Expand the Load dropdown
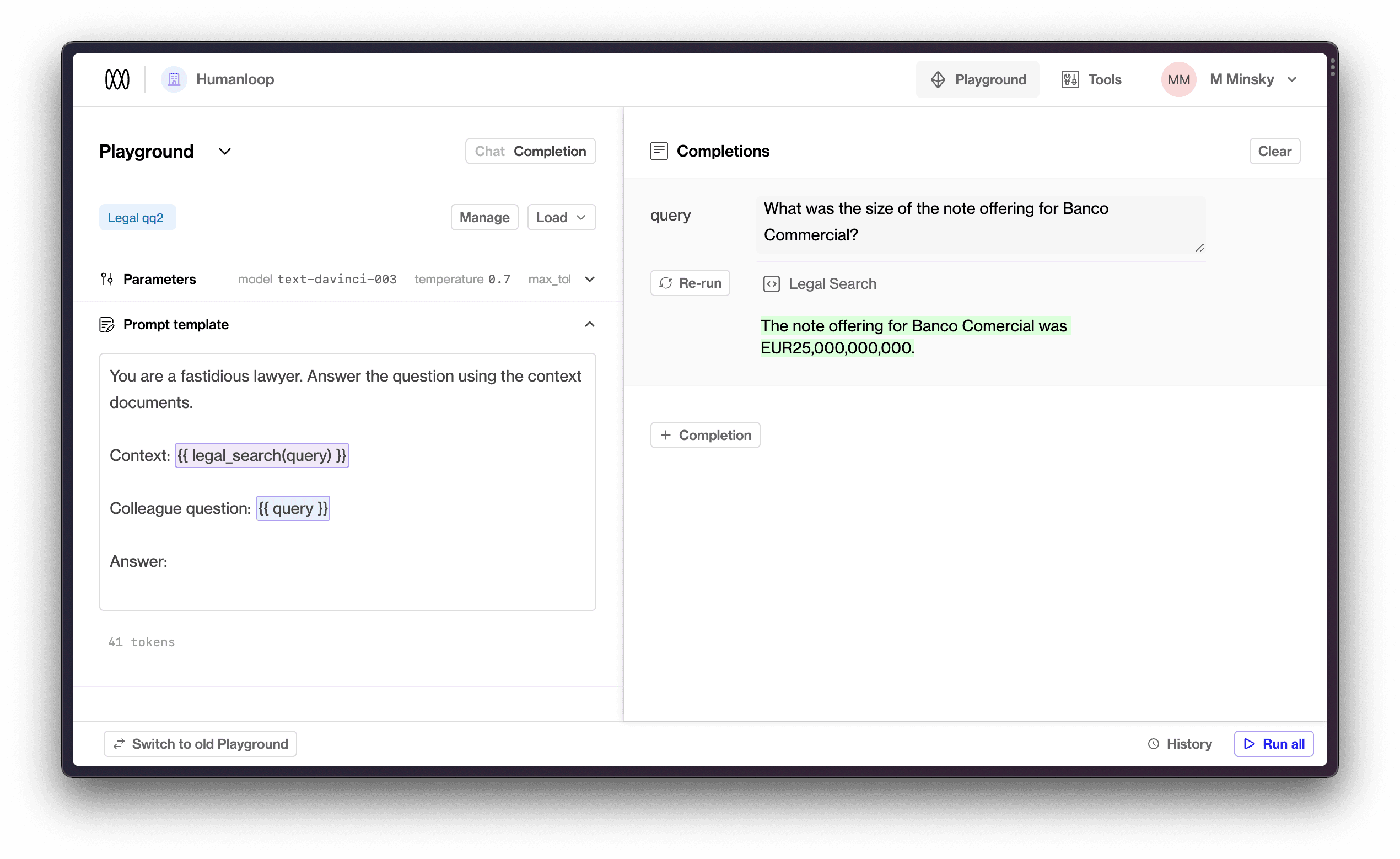1400x859 pixels. click(561, 217)
